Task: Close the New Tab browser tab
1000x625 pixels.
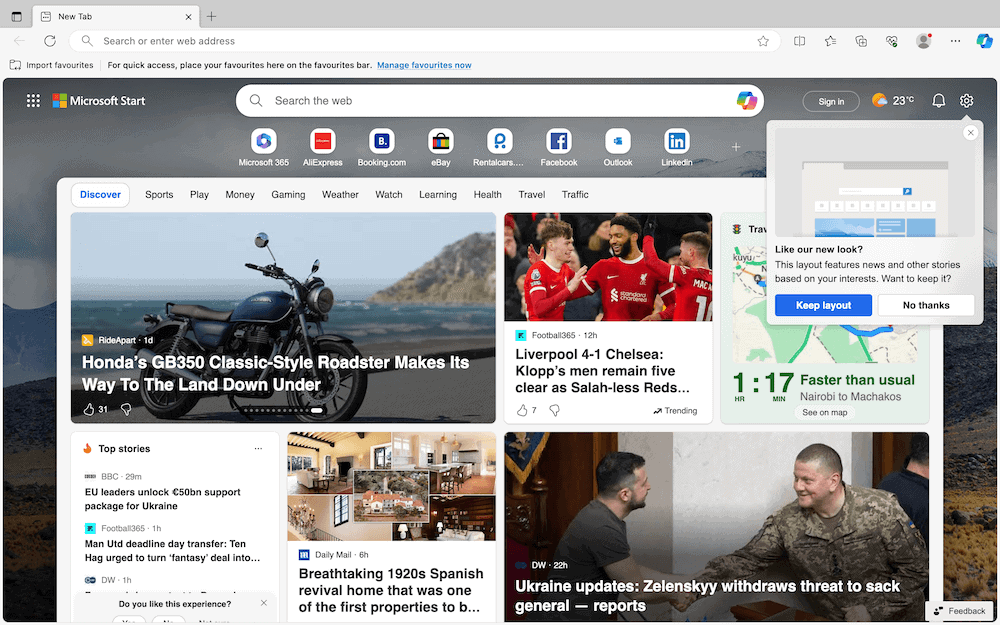Action: [x=188, y=17]
